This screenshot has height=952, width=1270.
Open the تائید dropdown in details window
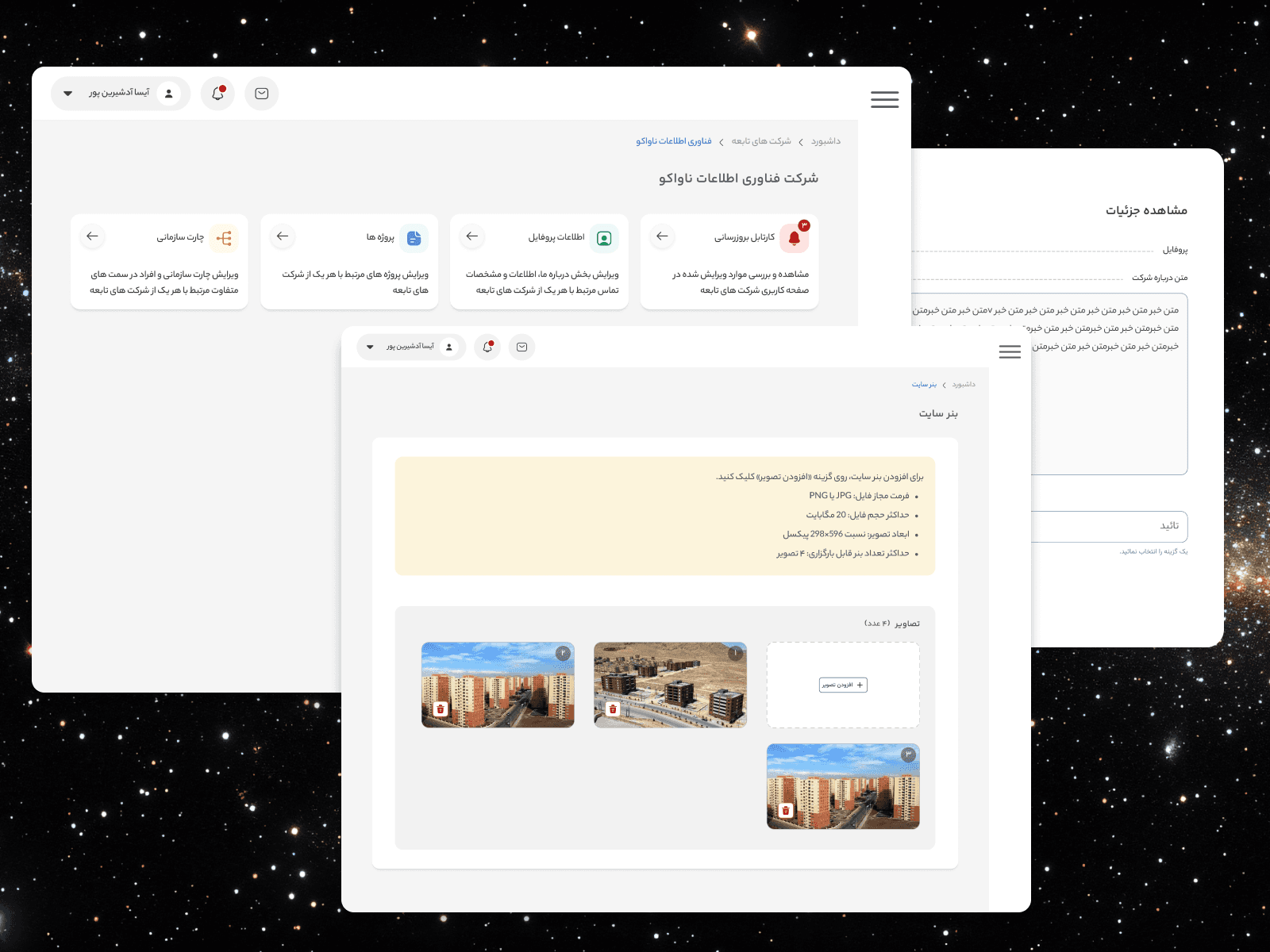click(1109, 527)
